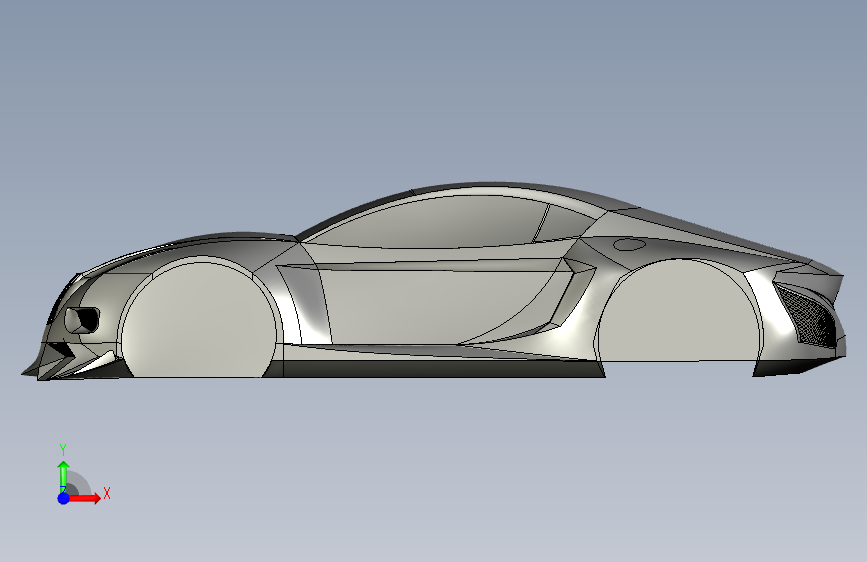867x562 pixels.
Task: Select the oval fuel cap on rear fender
Action: pyautogui.click(x=629, y=244)
